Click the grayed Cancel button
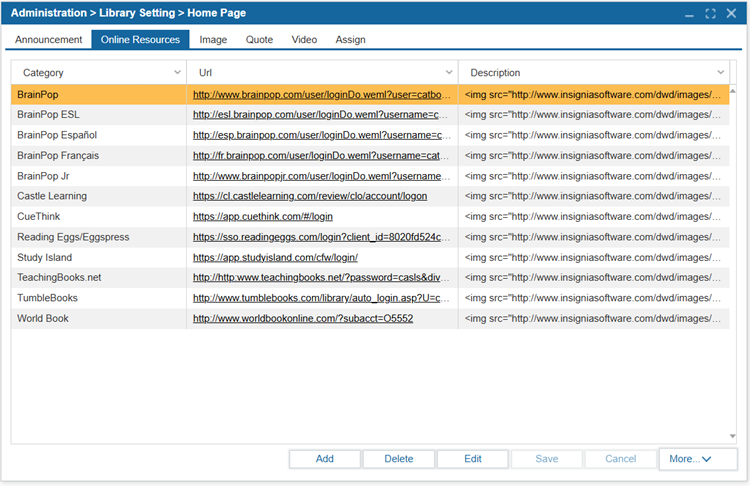750x486 pixels. pyautogui.click(x=620, y=459)
